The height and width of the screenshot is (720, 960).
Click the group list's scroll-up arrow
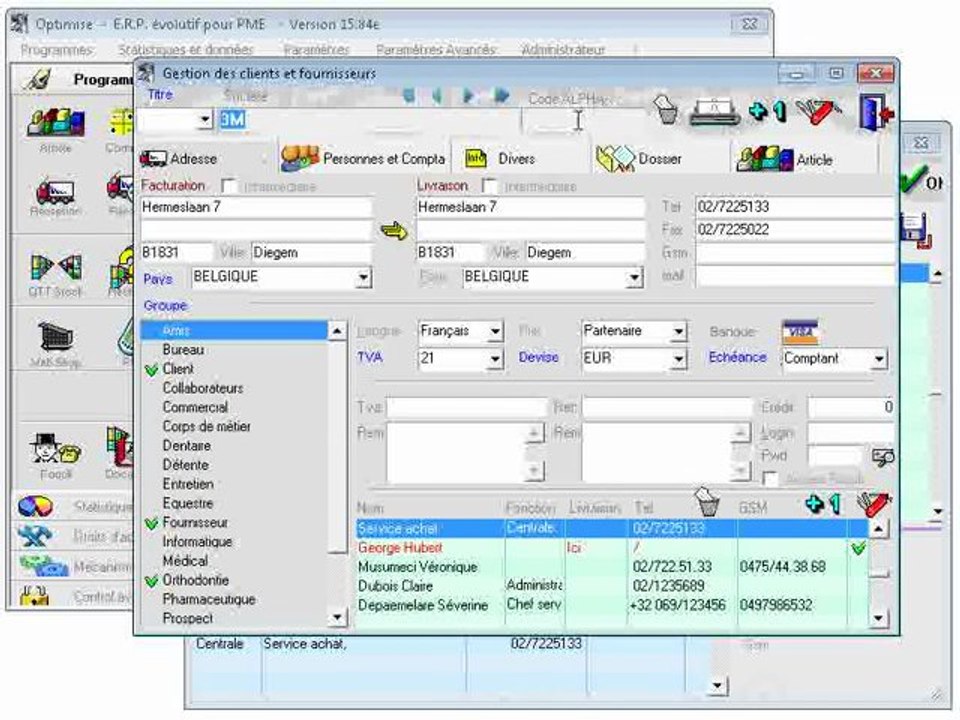337,331
